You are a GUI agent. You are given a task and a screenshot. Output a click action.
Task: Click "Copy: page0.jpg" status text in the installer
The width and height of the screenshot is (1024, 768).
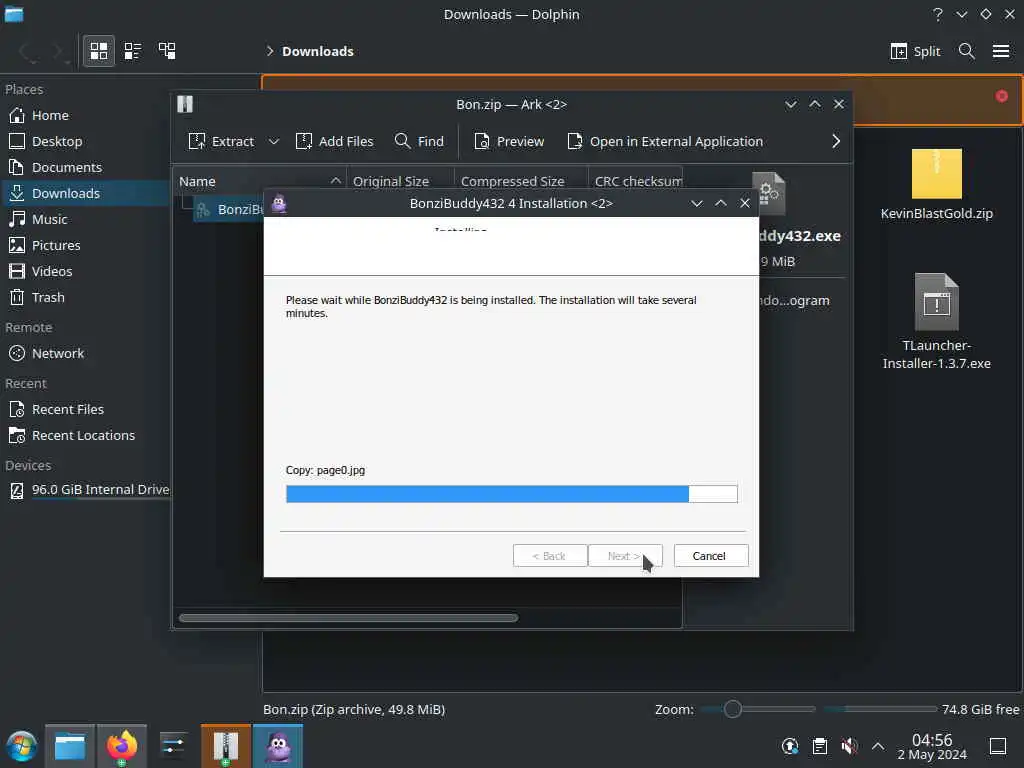click(x=325, y=470)
